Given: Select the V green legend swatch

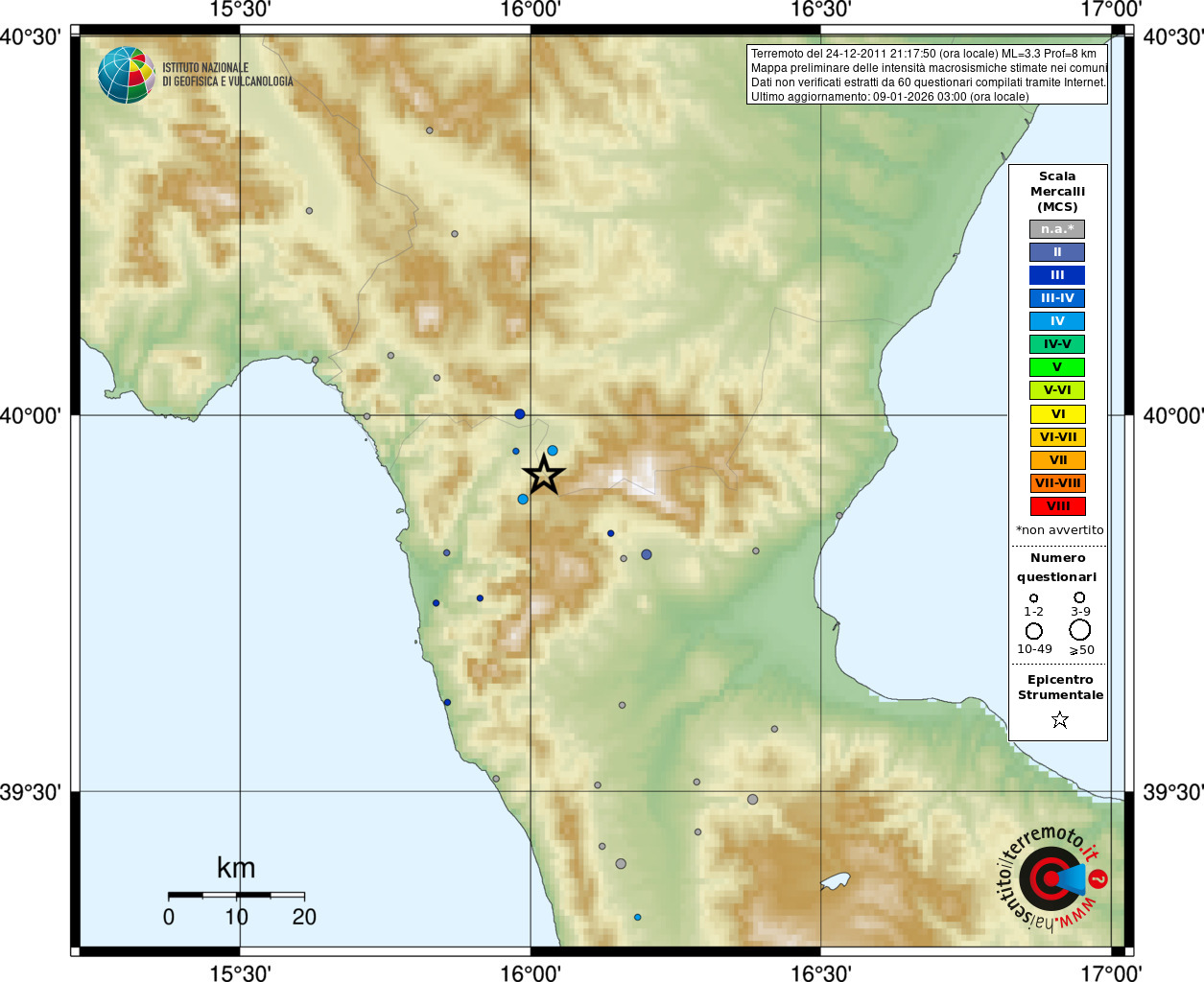Looking at the screenshot, I should point(1057,367).
